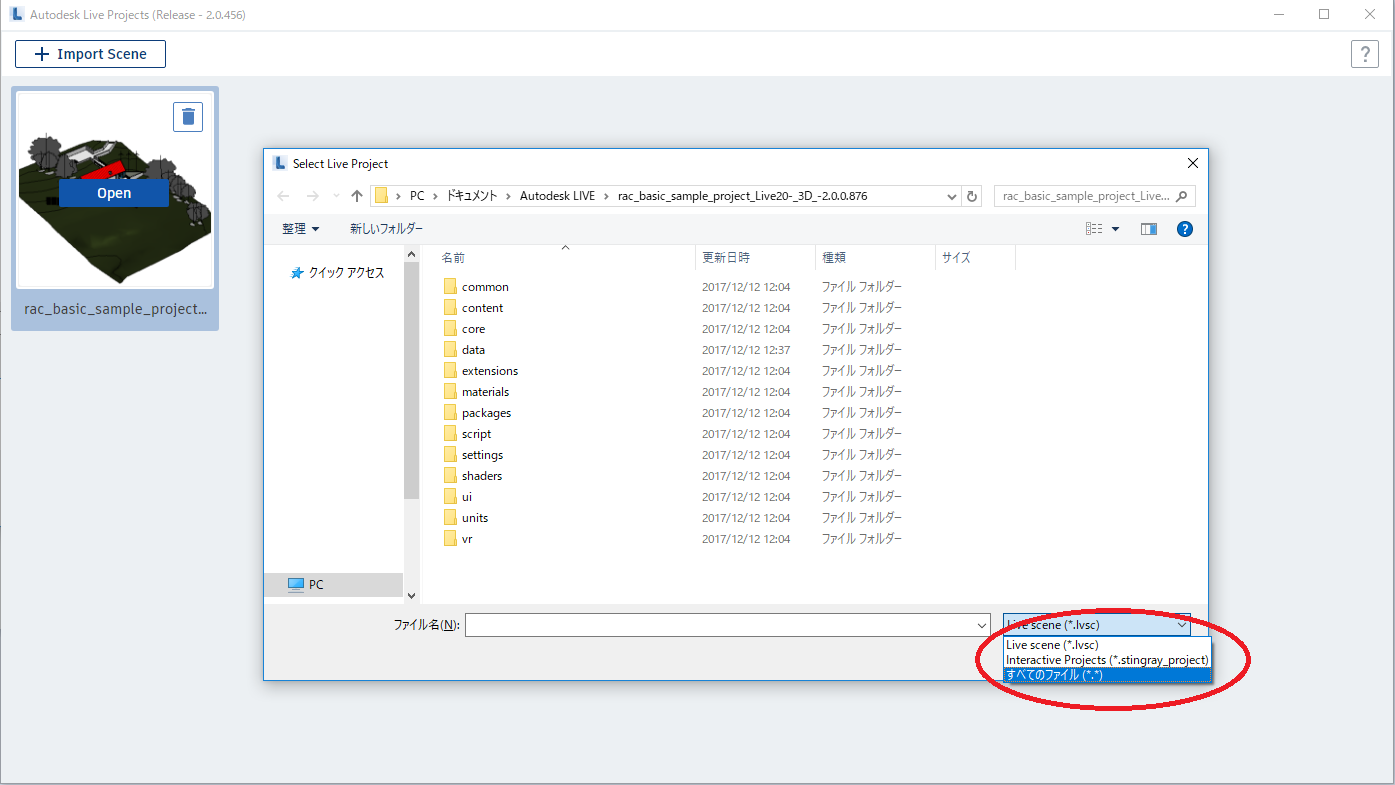Choose すべてのファイル (*.*) filter option
1395x785 pixels.
click(1107, 675)
